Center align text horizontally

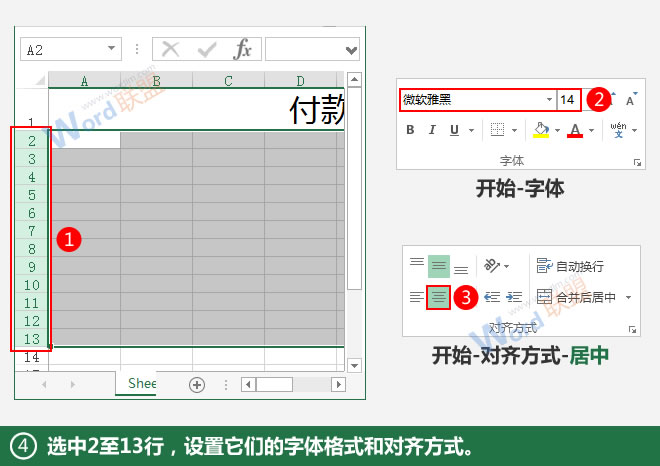pos(439,297)
